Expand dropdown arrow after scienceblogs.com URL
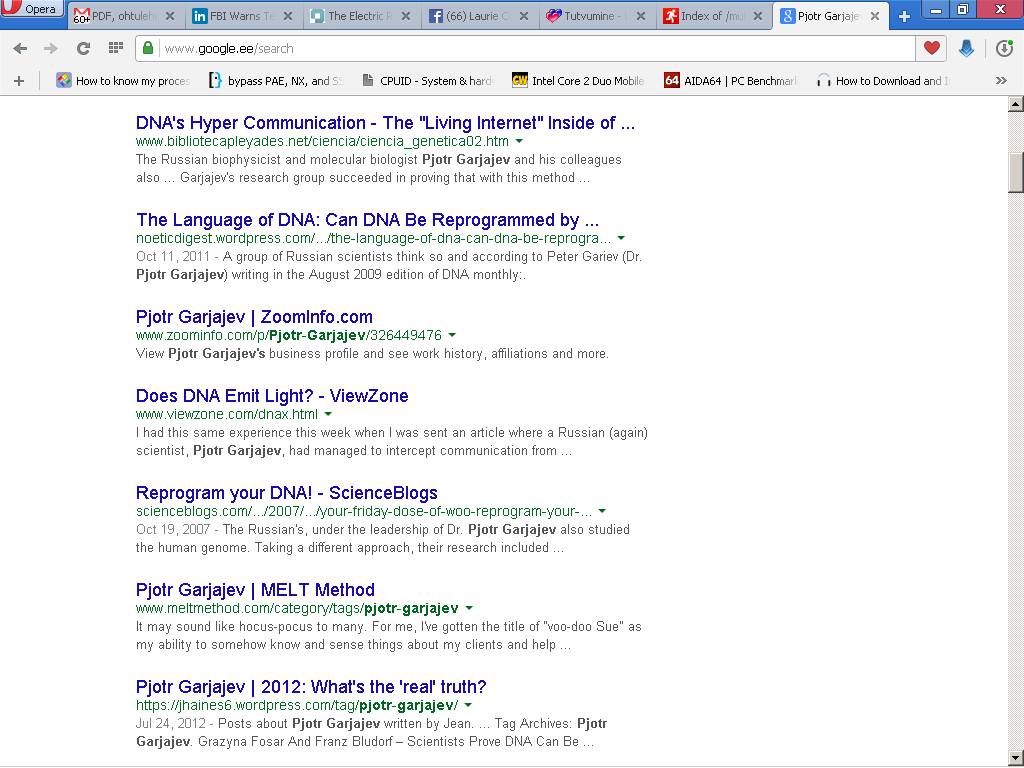Screen dimensions: 1024x768 [602, 511]
